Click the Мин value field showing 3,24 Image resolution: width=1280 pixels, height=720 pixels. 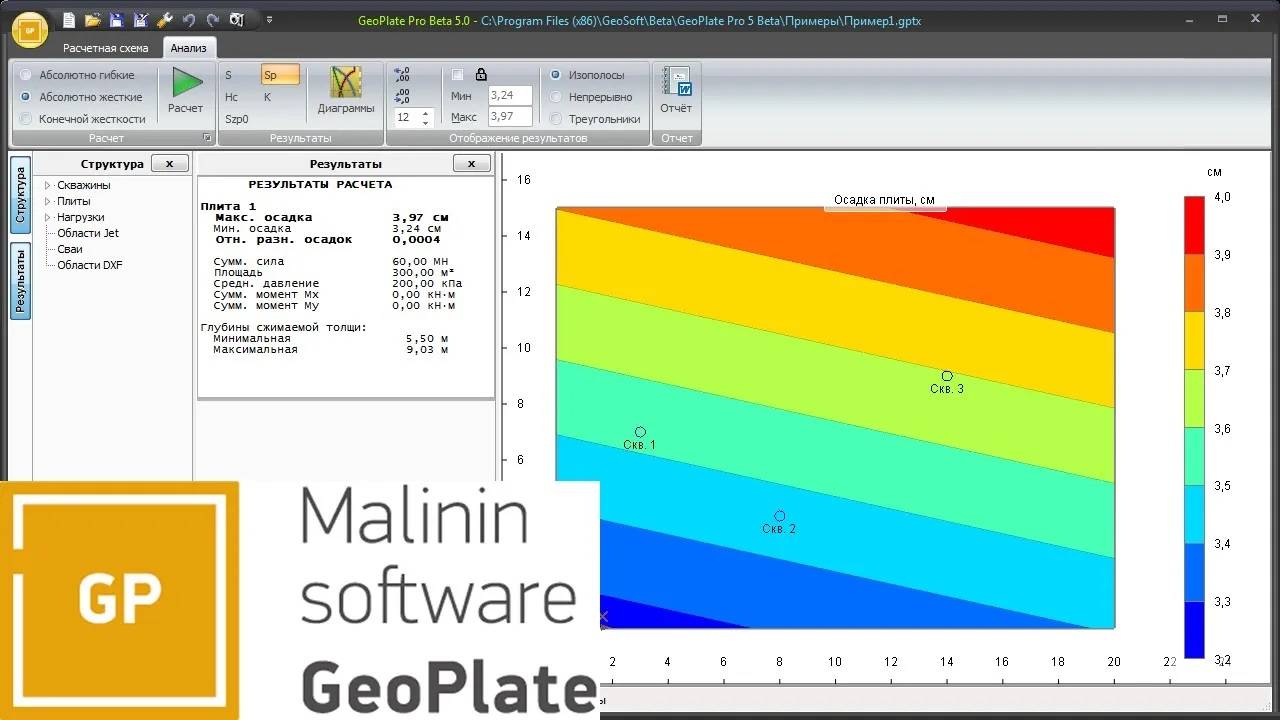pyautogui.click(x=510, y=96)
